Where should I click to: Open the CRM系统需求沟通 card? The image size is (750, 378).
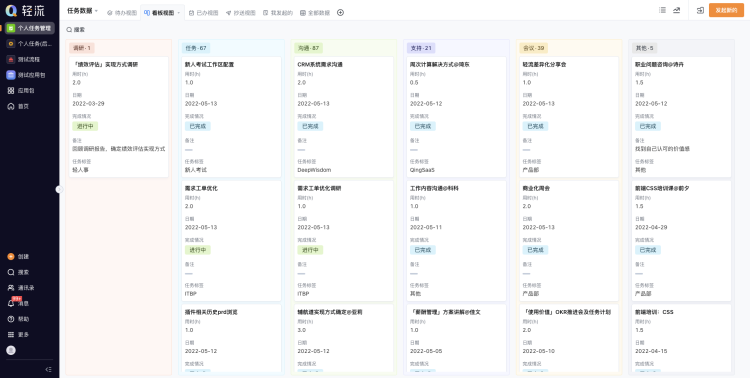point(344,117)
